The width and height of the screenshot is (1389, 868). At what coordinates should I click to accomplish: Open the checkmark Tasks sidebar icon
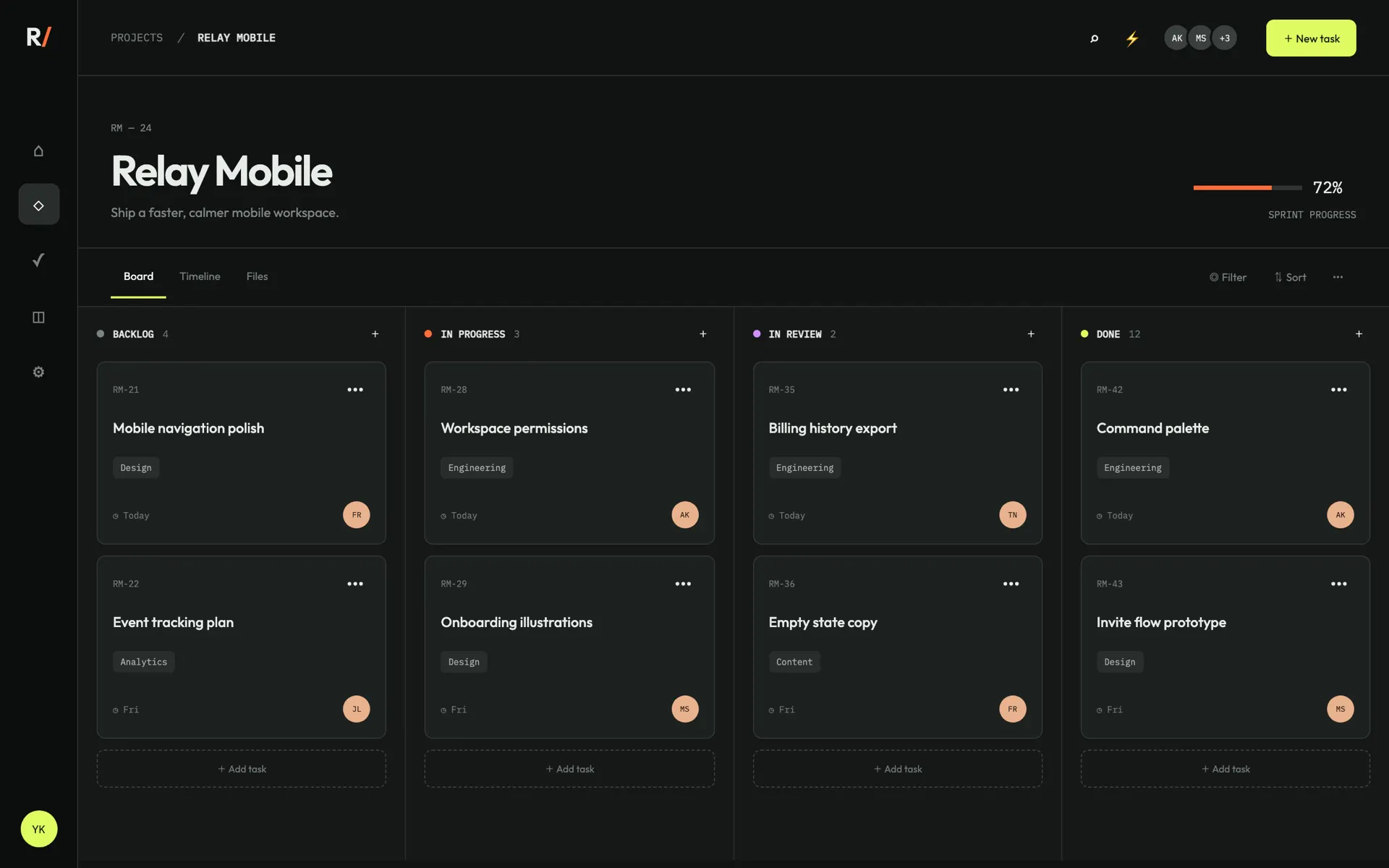[38, 260]
